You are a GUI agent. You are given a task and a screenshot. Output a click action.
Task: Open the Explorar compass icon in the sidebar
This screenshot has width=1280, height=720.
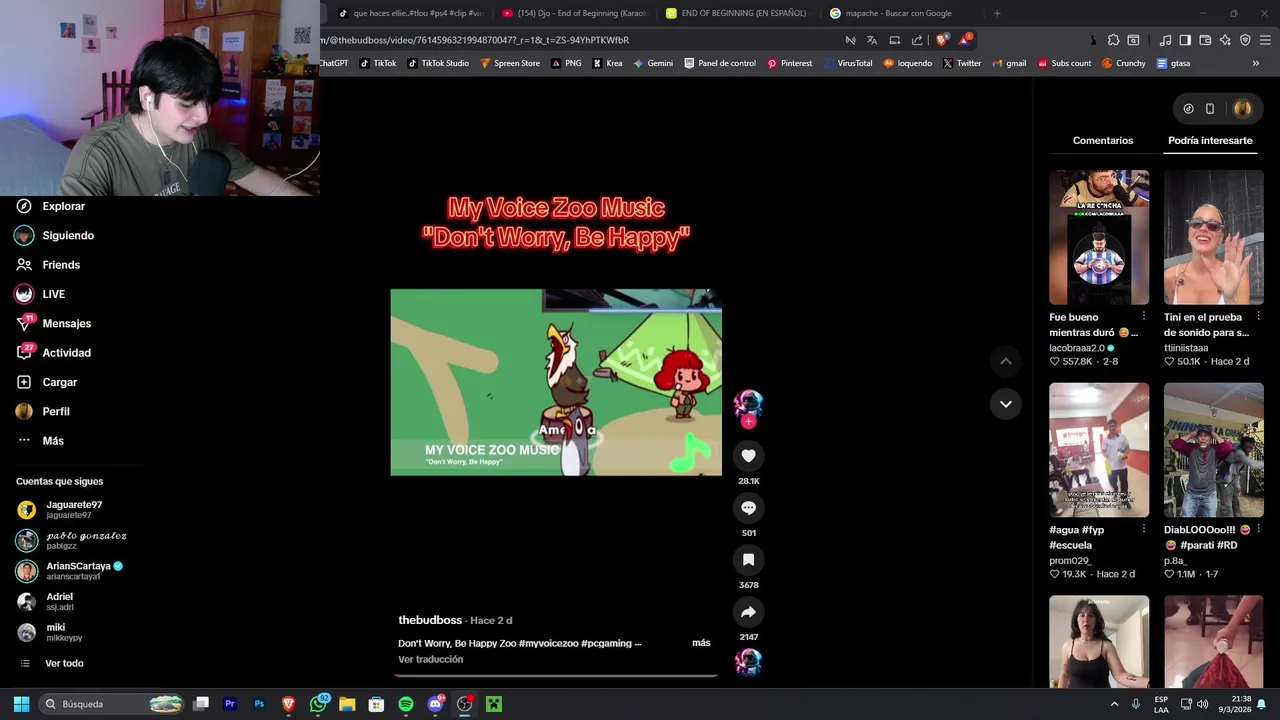[24, 206]
